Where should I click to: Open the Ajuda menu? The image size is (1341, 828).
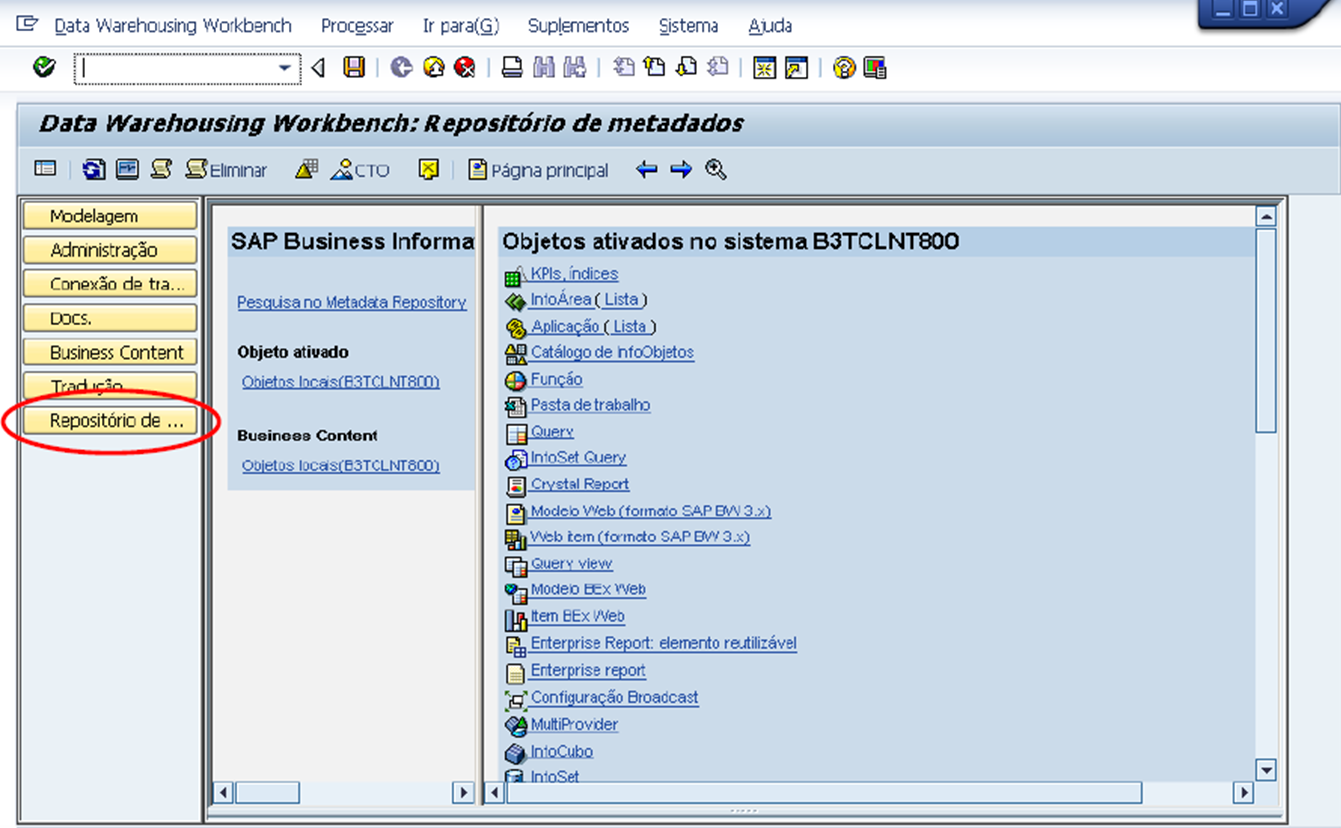point(770,26)
